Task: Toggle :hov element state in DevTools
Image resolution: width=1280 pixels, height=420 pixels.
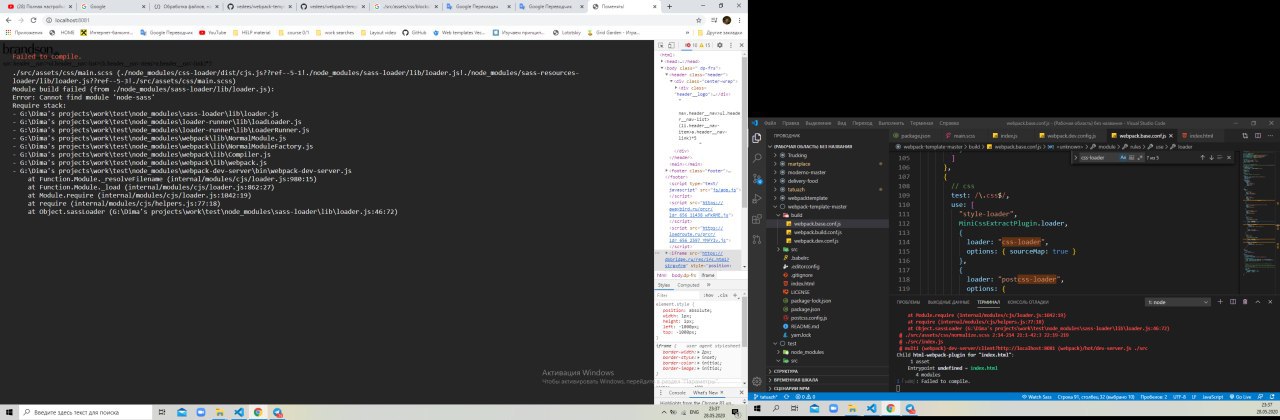Action: pos(708,295)
